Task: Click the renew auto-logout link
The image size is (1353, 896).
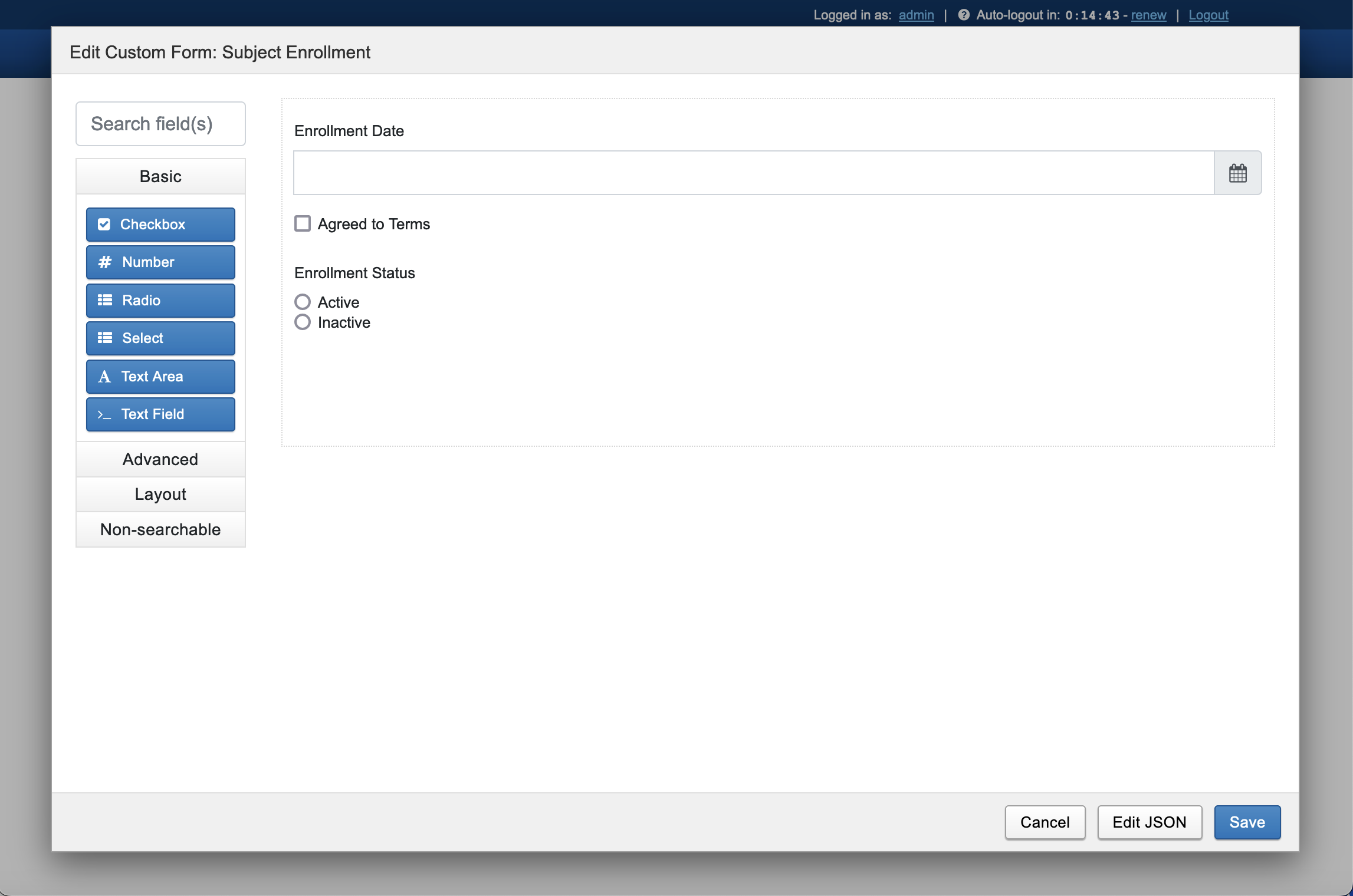Action: (1148, 15)
